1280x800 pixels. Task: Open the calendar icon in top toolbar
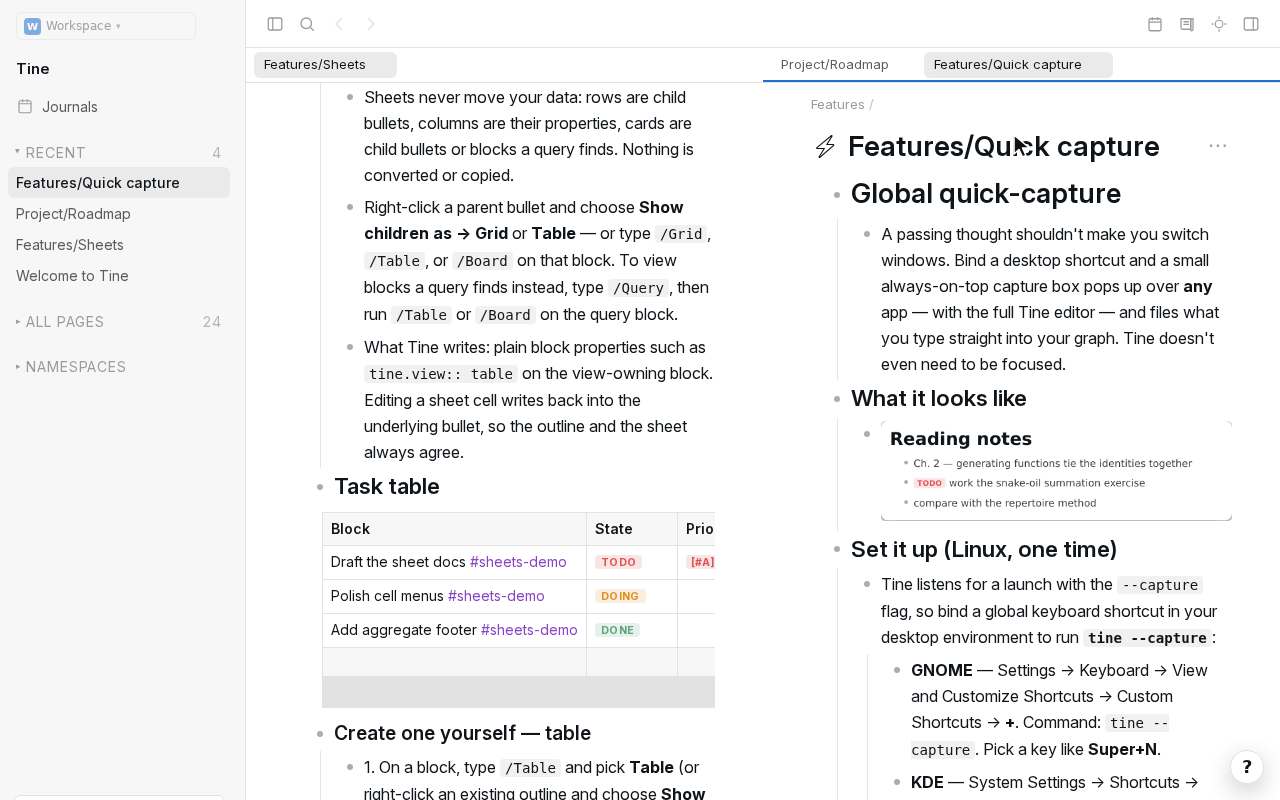pos(1155,24)
